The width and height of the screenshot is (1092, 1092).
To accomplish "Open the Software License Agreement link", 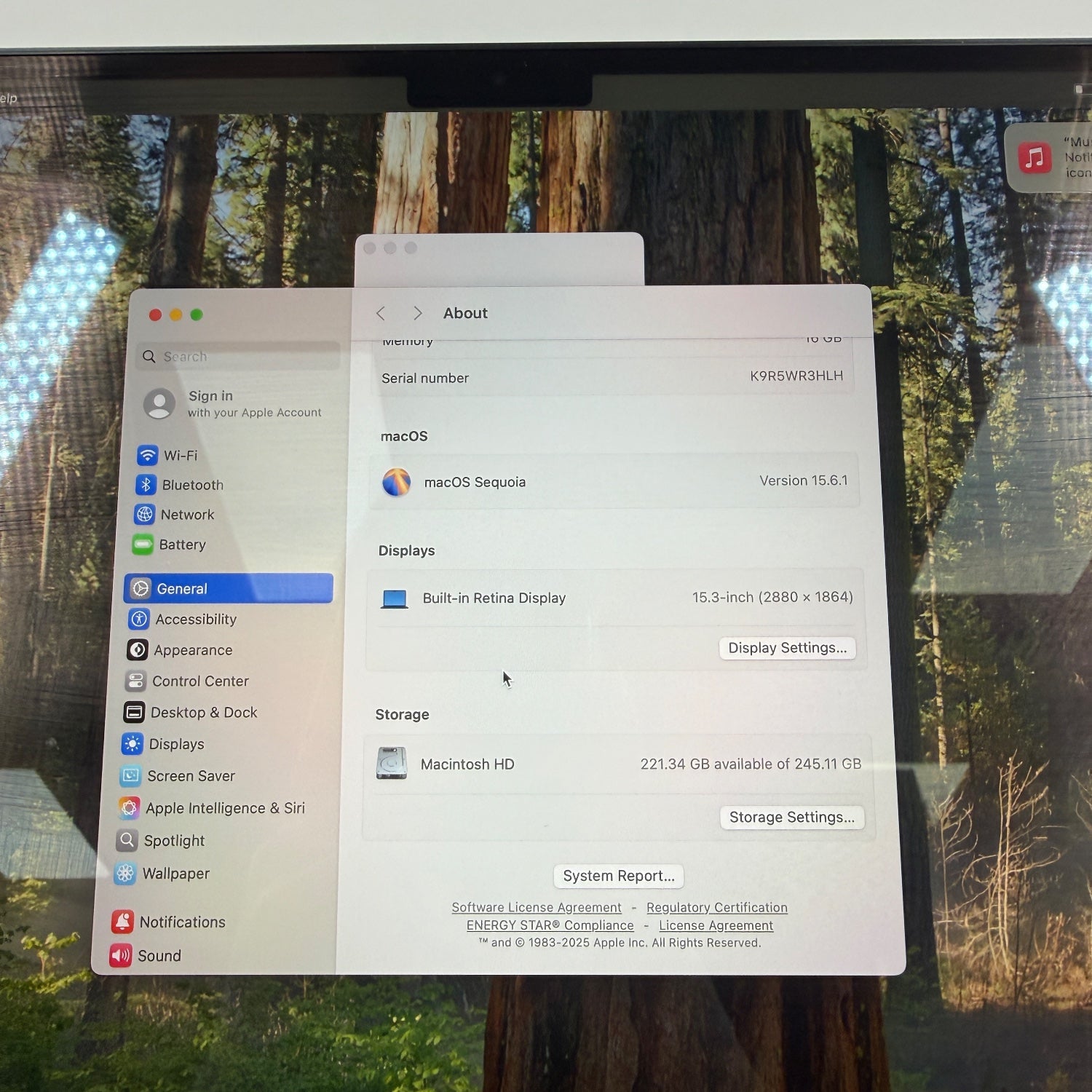I will [536, 908].
